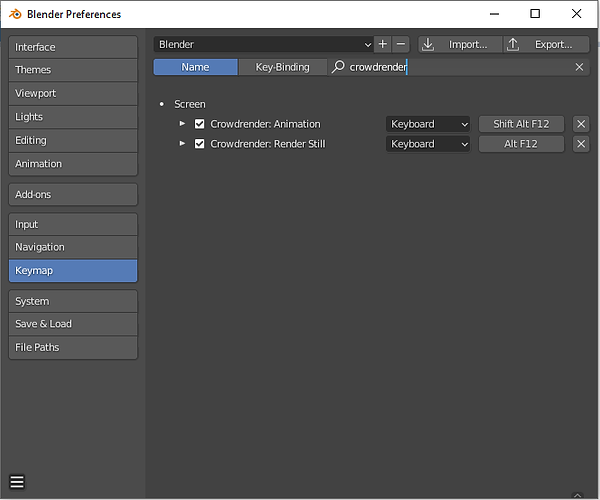
Task: Add a new keymap preset with the plus icon
Action: pyautogui.click(x=382, y=44)
